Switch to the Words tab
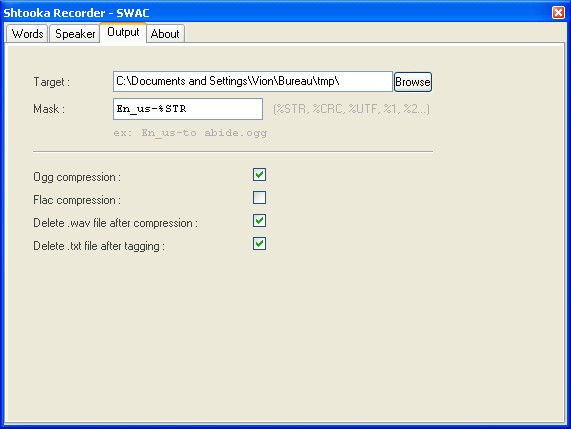The height and width of the screenshot is (429, 571). point(27,34)
